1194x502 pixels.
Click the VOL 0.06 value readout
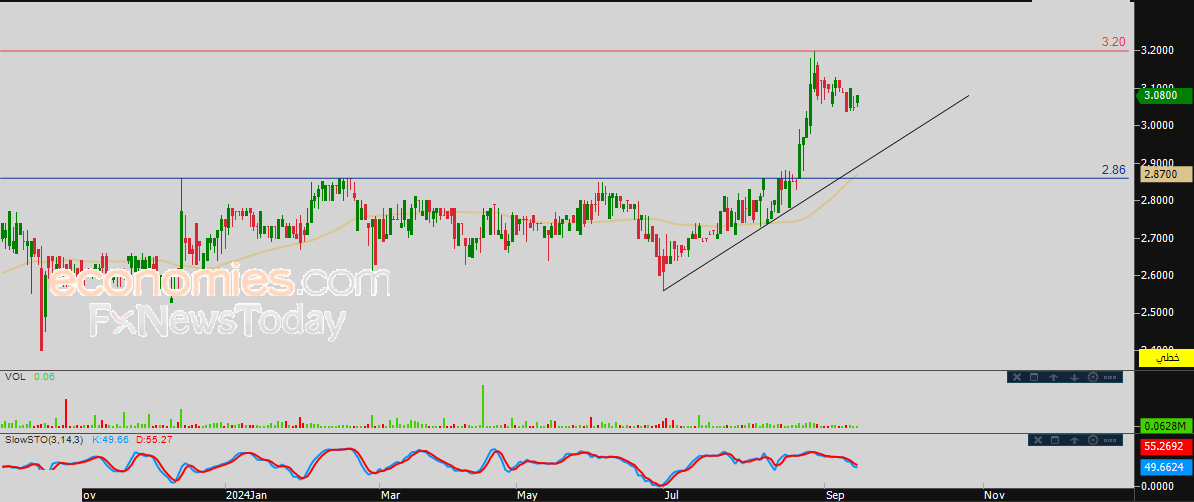tap(43, 376)
